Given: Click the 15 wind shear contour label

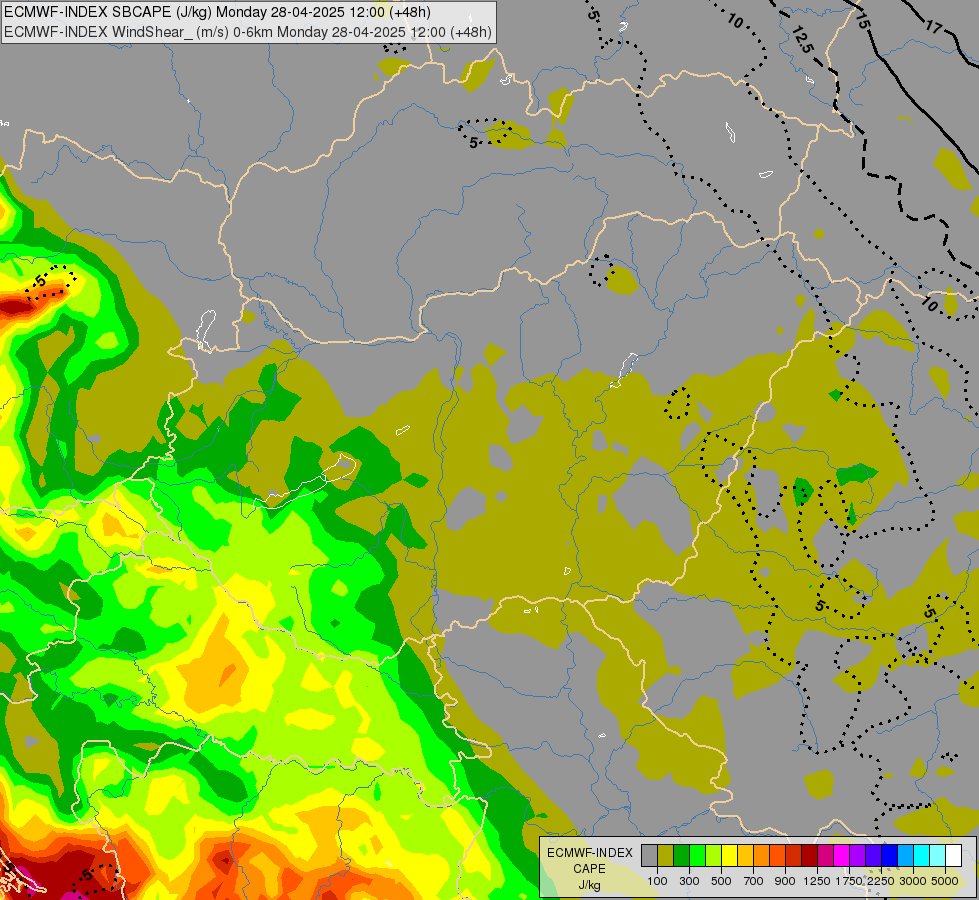Looking at the screenshot, I should click(862, 21).
